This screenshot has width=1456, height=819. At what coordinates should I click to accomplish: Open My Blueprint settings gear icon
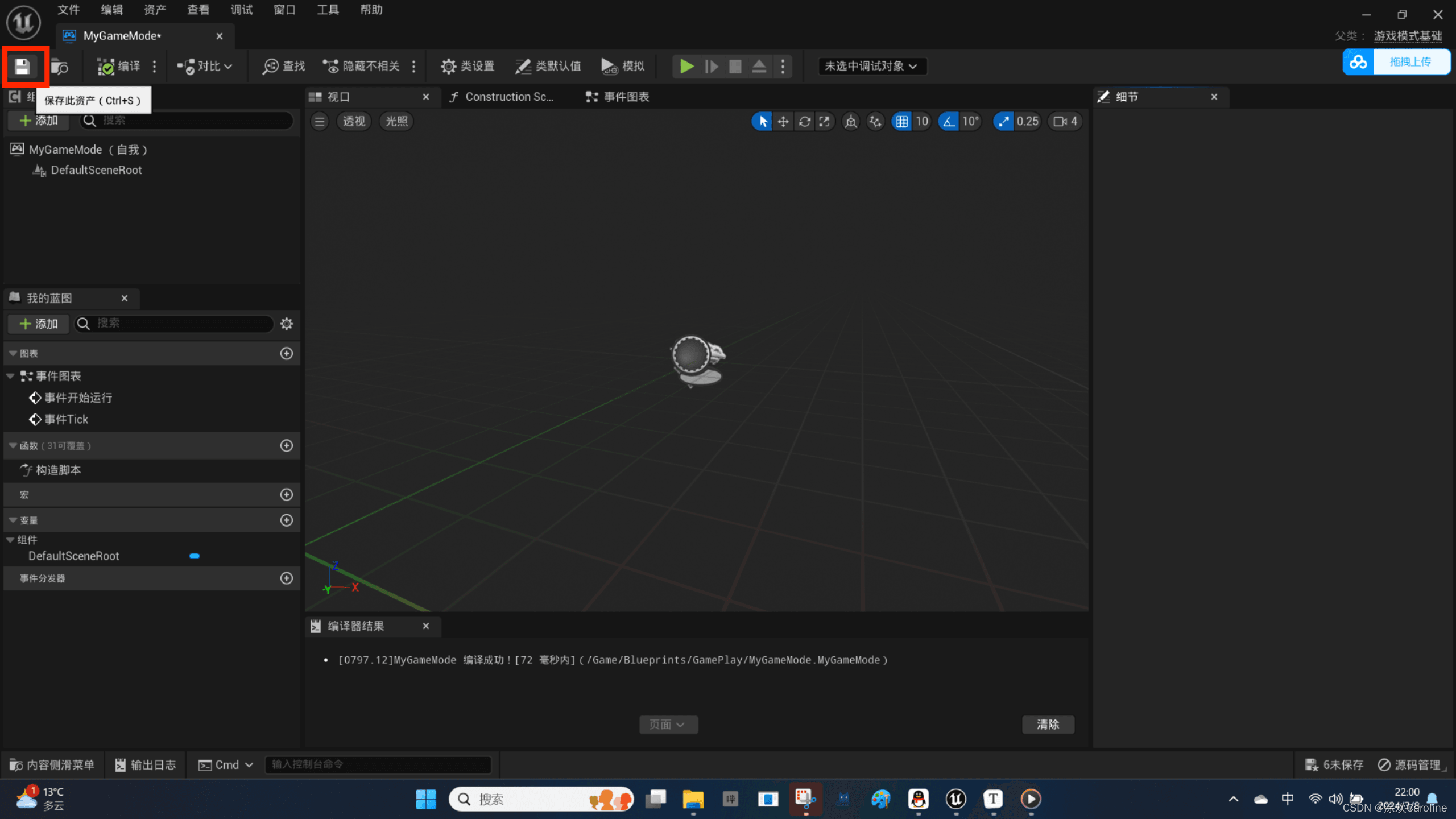[x=287, y=324]
